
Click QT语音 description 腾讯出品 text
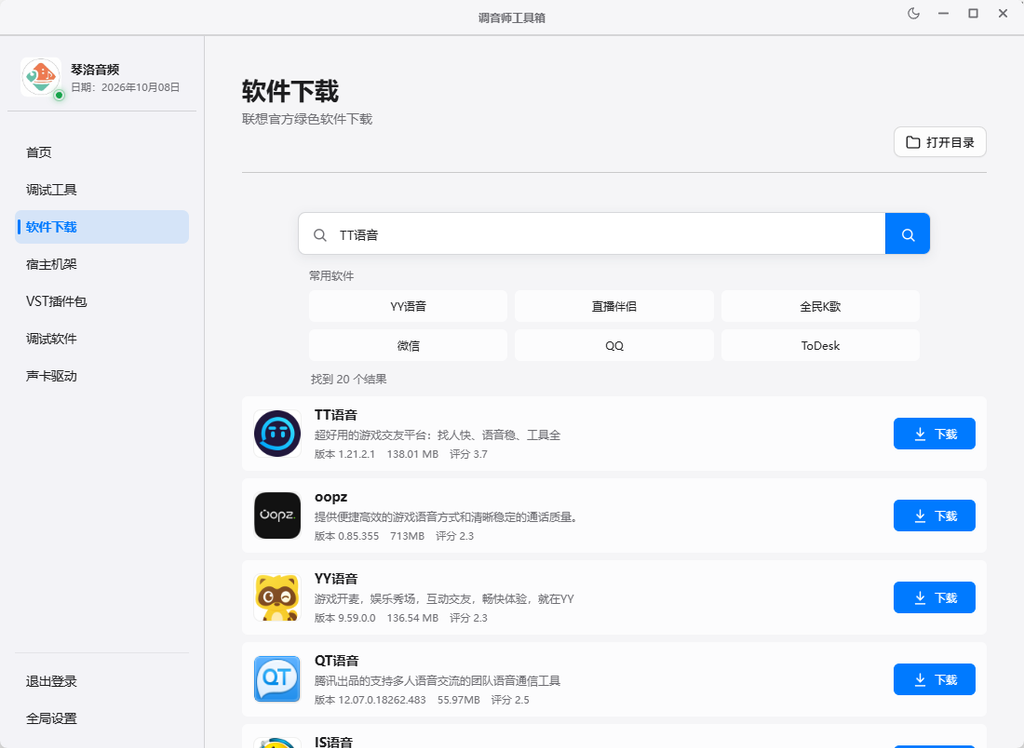coord(438,681)
